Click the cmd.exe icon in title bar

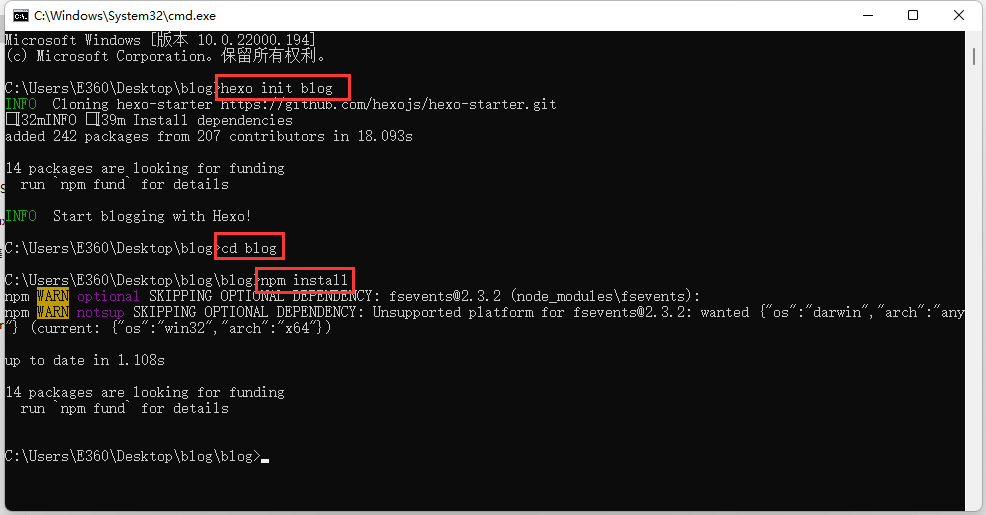[21, 16]
